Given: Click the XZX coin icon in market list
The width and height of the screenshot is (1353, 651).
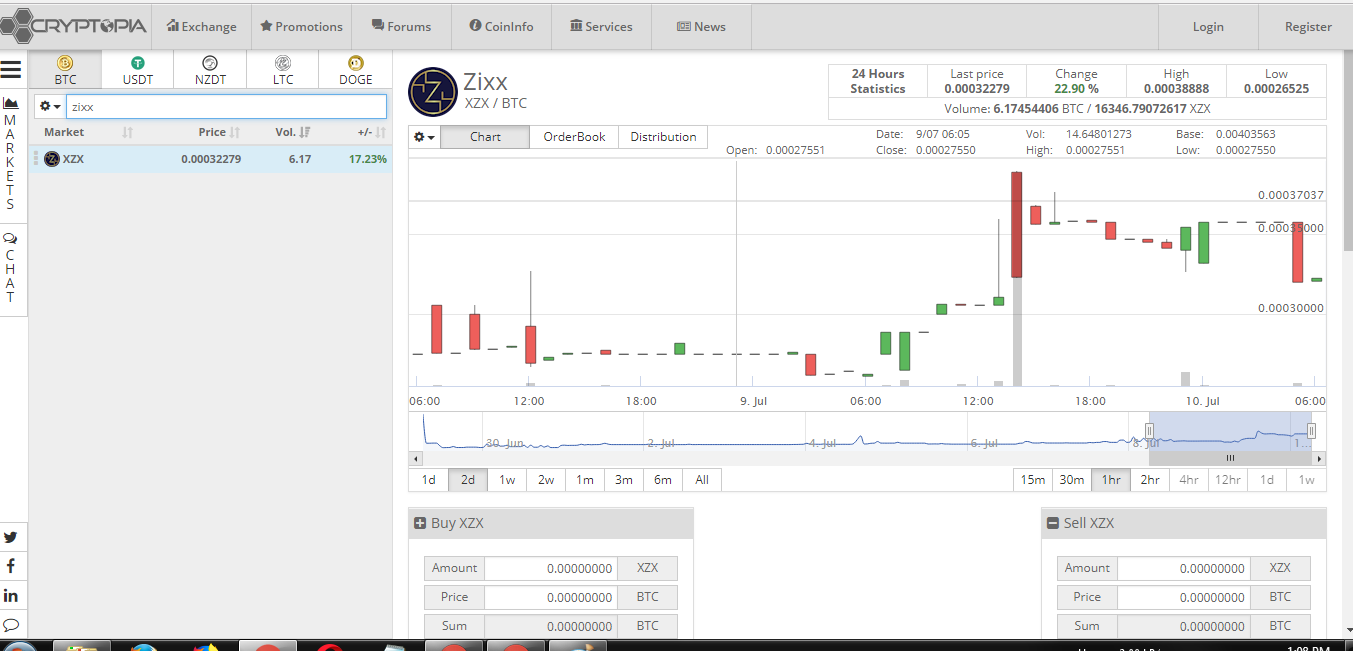Looking at the screenshot, I should (x=52, y=159).
